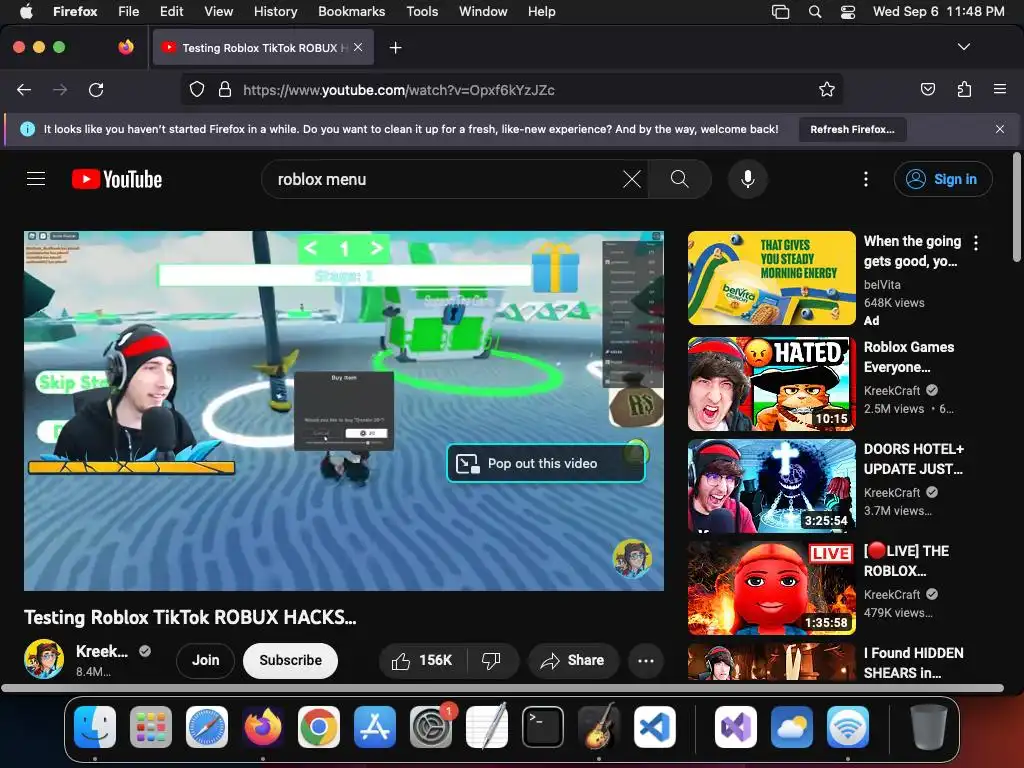Image resolution: width=1024 pixels, height=768 pixels.
Task: Open YouTube settings three-dot menu
Action: pos(866,179)
